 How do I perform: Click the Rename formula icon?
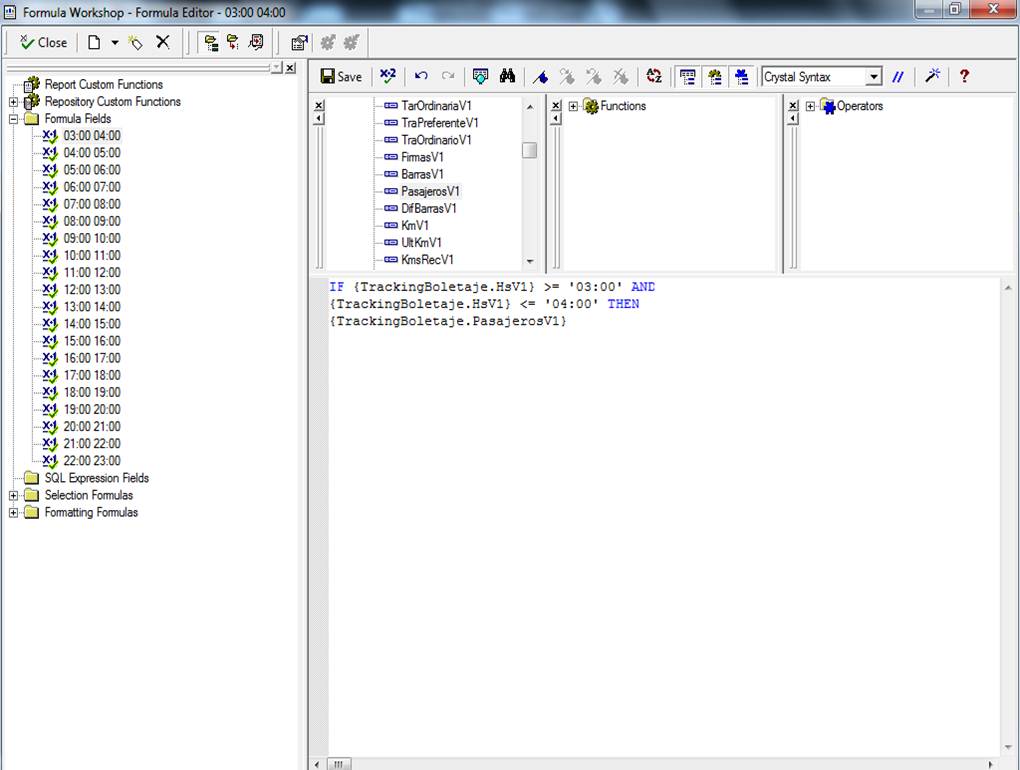coord(135,43)
